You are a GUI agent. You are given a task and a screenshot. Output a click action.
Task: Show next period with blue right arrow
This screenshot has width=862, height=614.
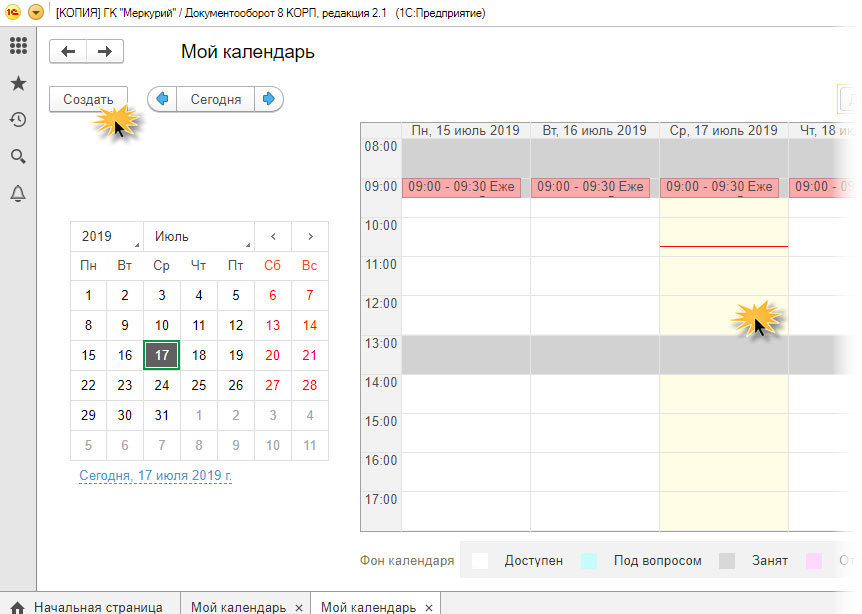269,99
